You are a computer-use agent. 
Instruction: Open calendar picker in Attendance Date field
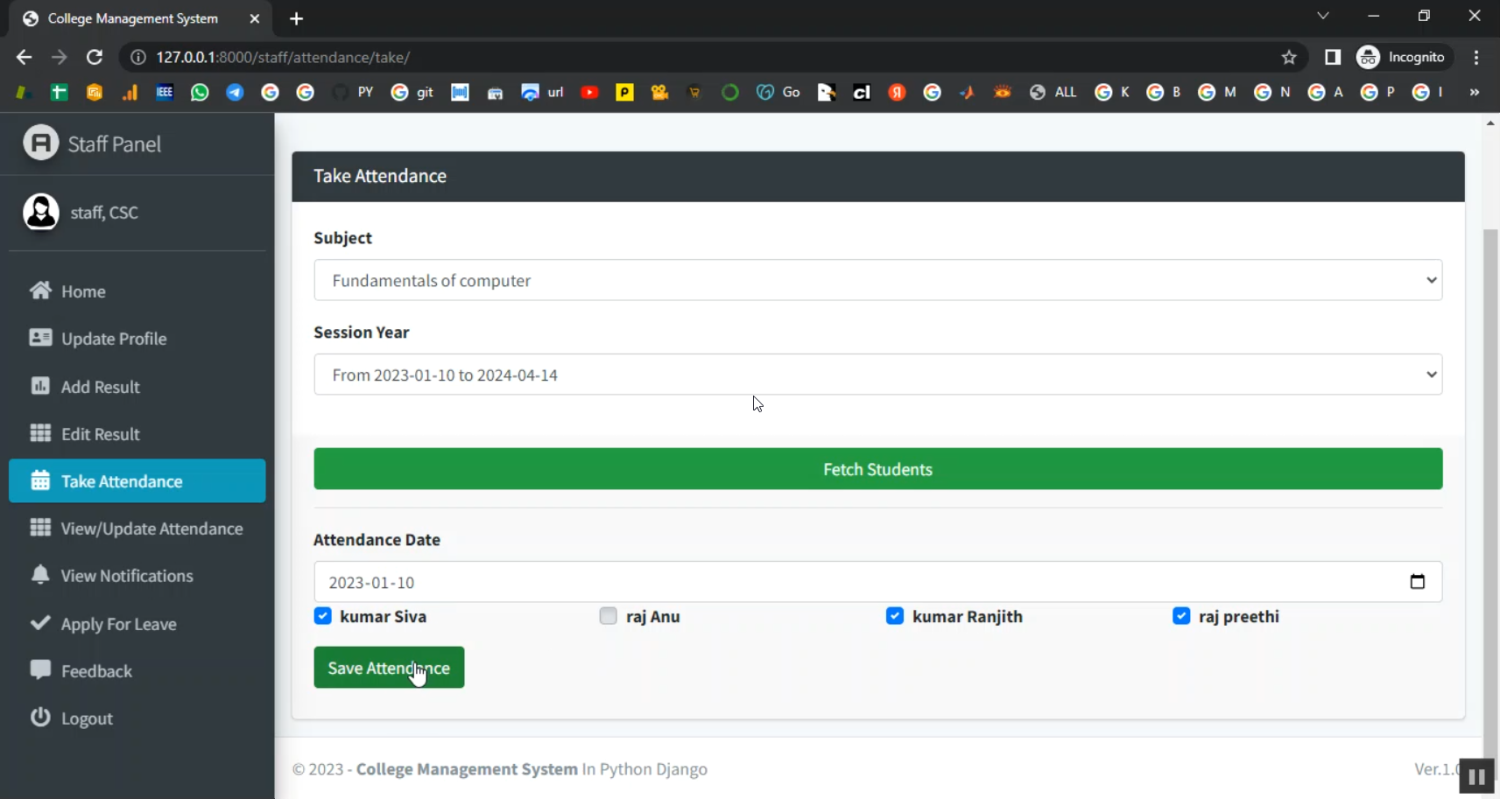click(x=1417, y=582)
